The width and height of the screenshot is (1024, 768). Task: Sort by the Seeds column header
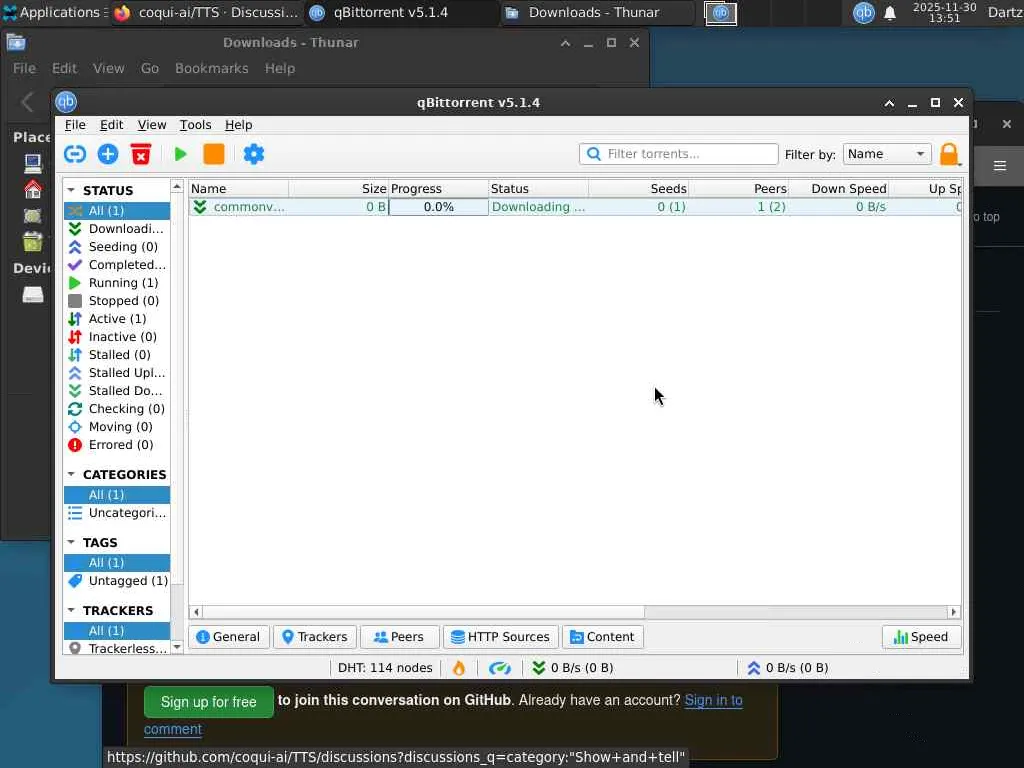click(x=638, y=189)
